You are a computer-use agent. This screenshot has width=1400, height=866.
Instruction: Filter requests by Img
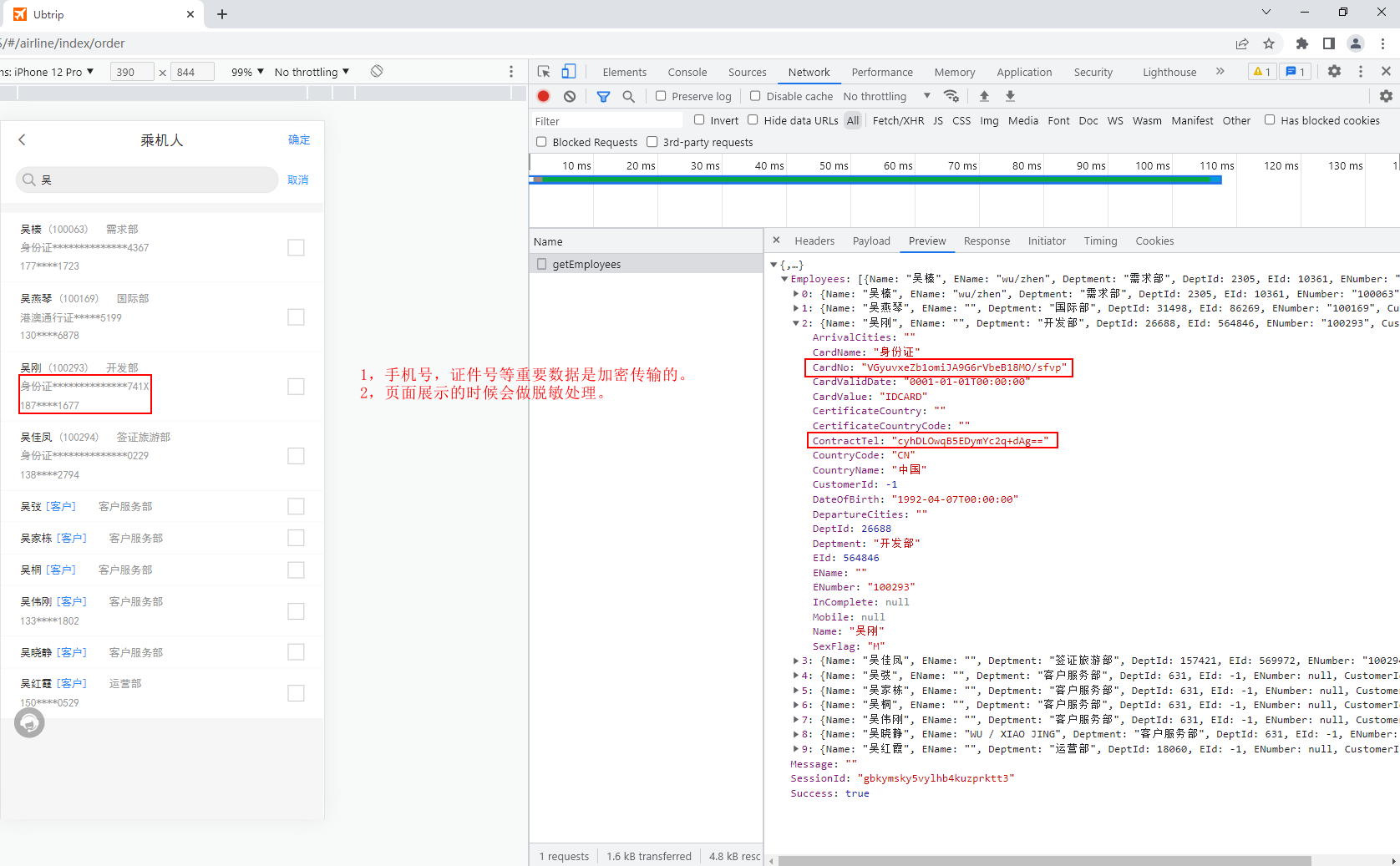coord(989,120)
